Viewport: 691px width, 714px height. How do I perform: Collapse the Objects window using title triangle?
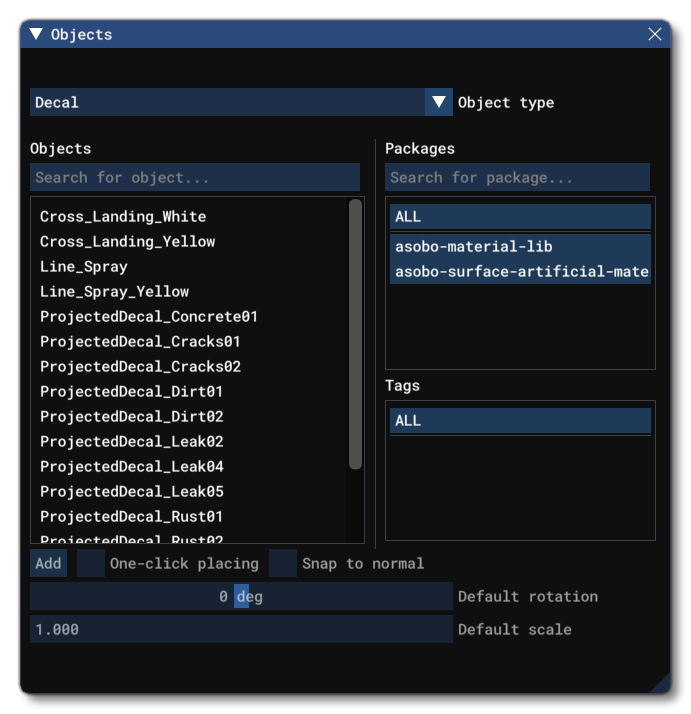[37, 34]
